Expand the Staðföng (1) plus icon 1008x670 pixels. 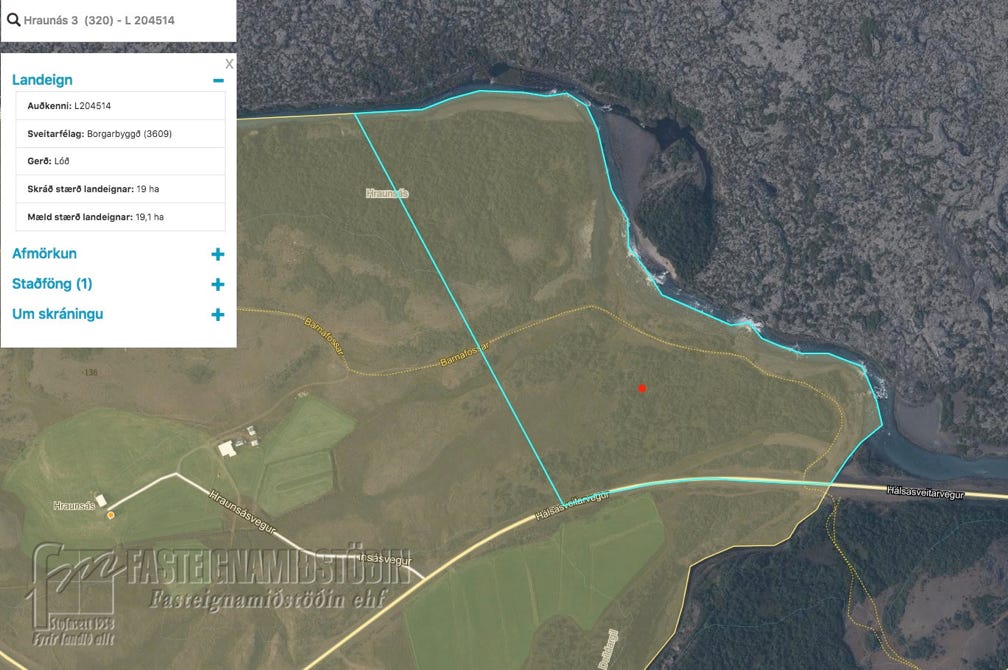[x=218, y=284]
